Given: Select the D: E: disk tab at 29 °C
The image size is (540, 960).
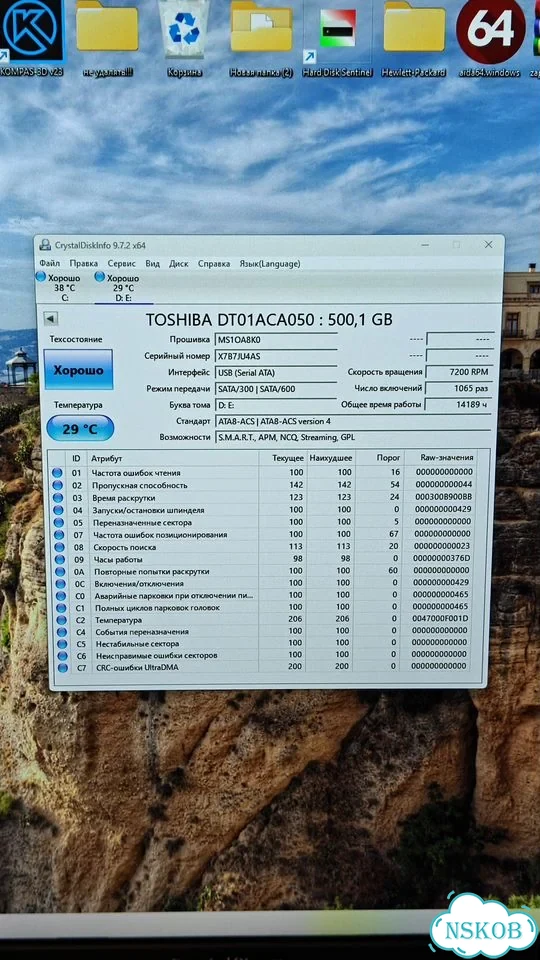Looking at the screenshot, I should [122, 287].
